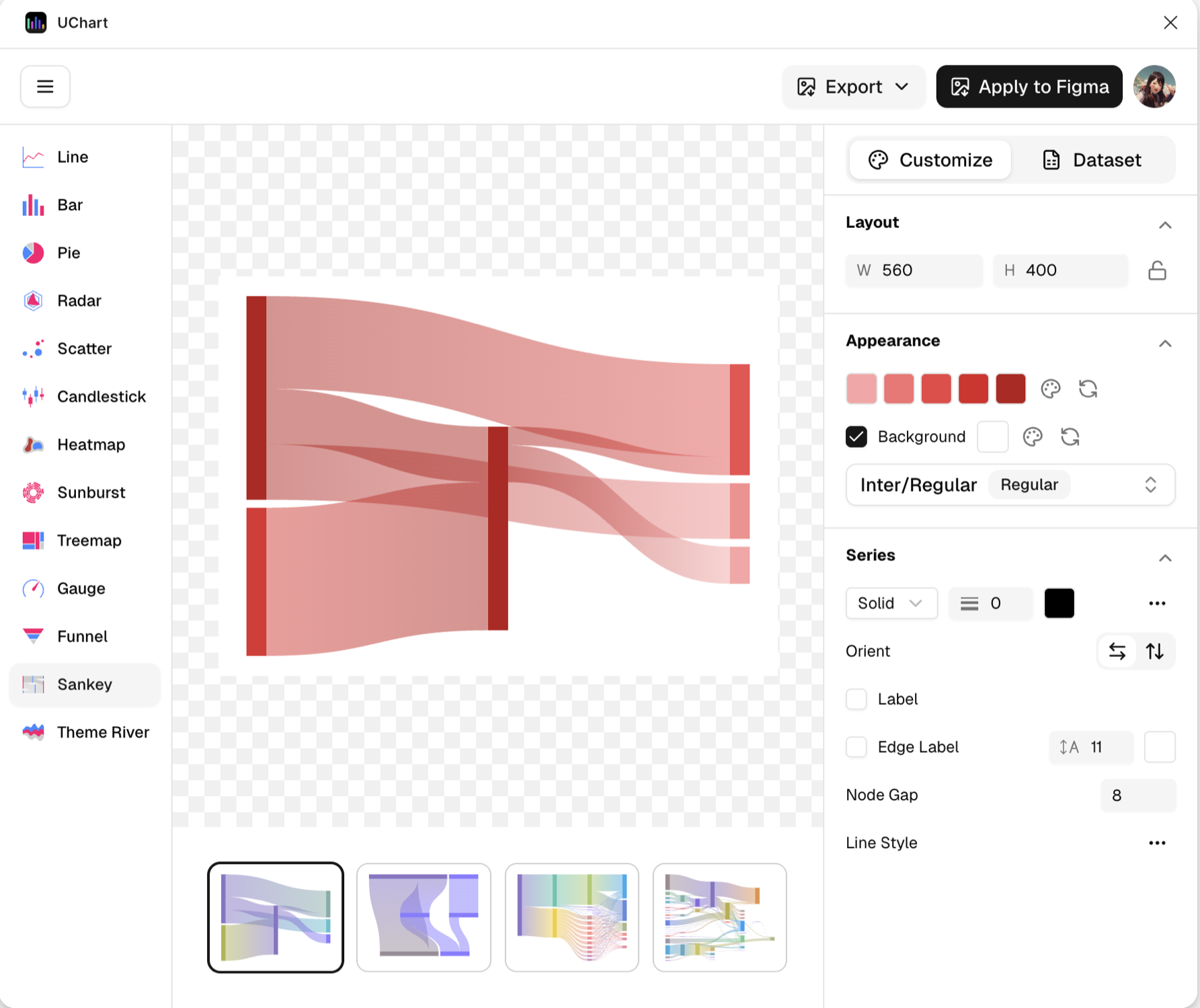1200x1008 pixels.
Task: Open the Inter/Regular font dropdown
Action: pos(1010,485)
